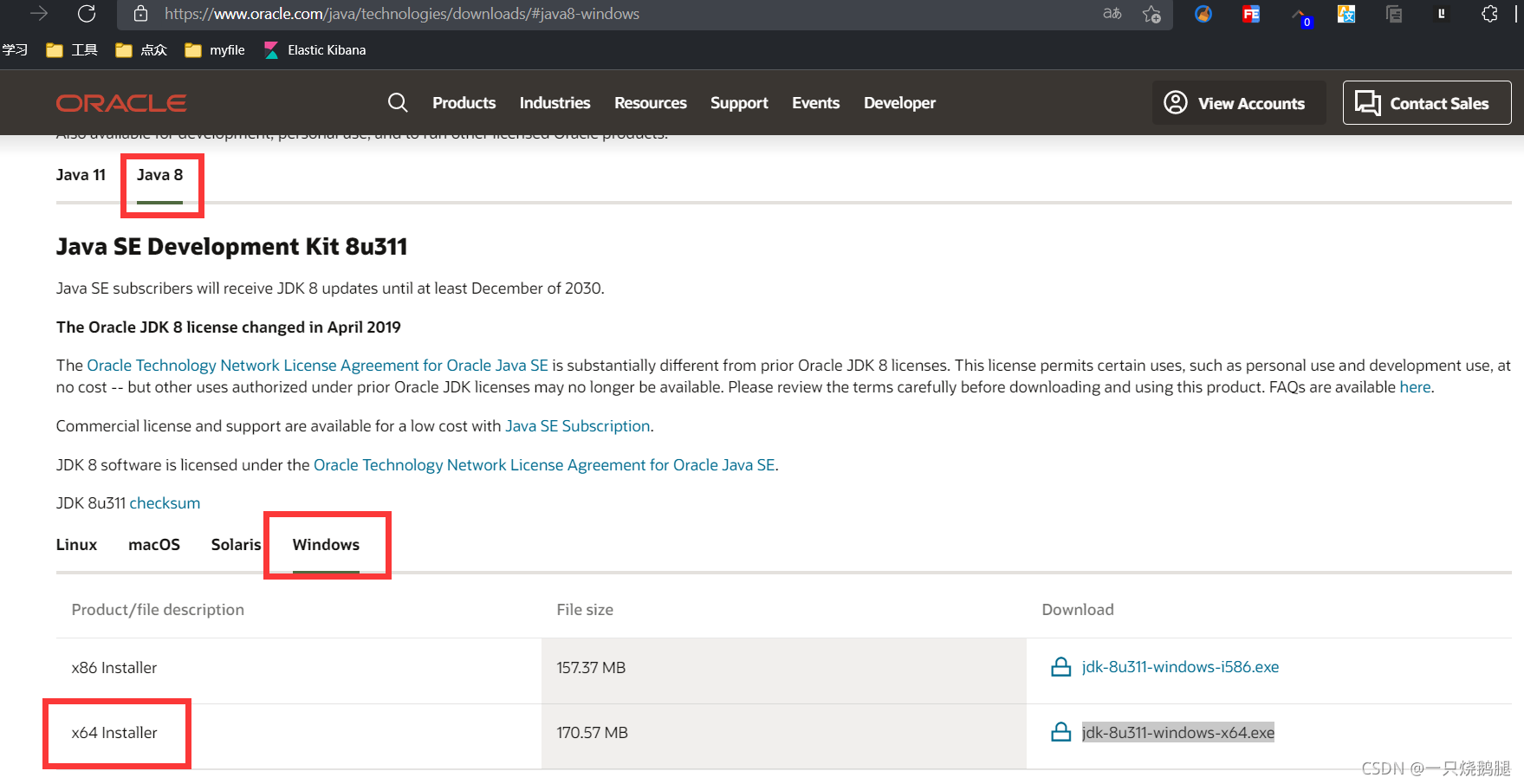1524x784 pixels.
Task: Open the read aloud/translate icon in address bar
Action: click(x=1112, y=13)
